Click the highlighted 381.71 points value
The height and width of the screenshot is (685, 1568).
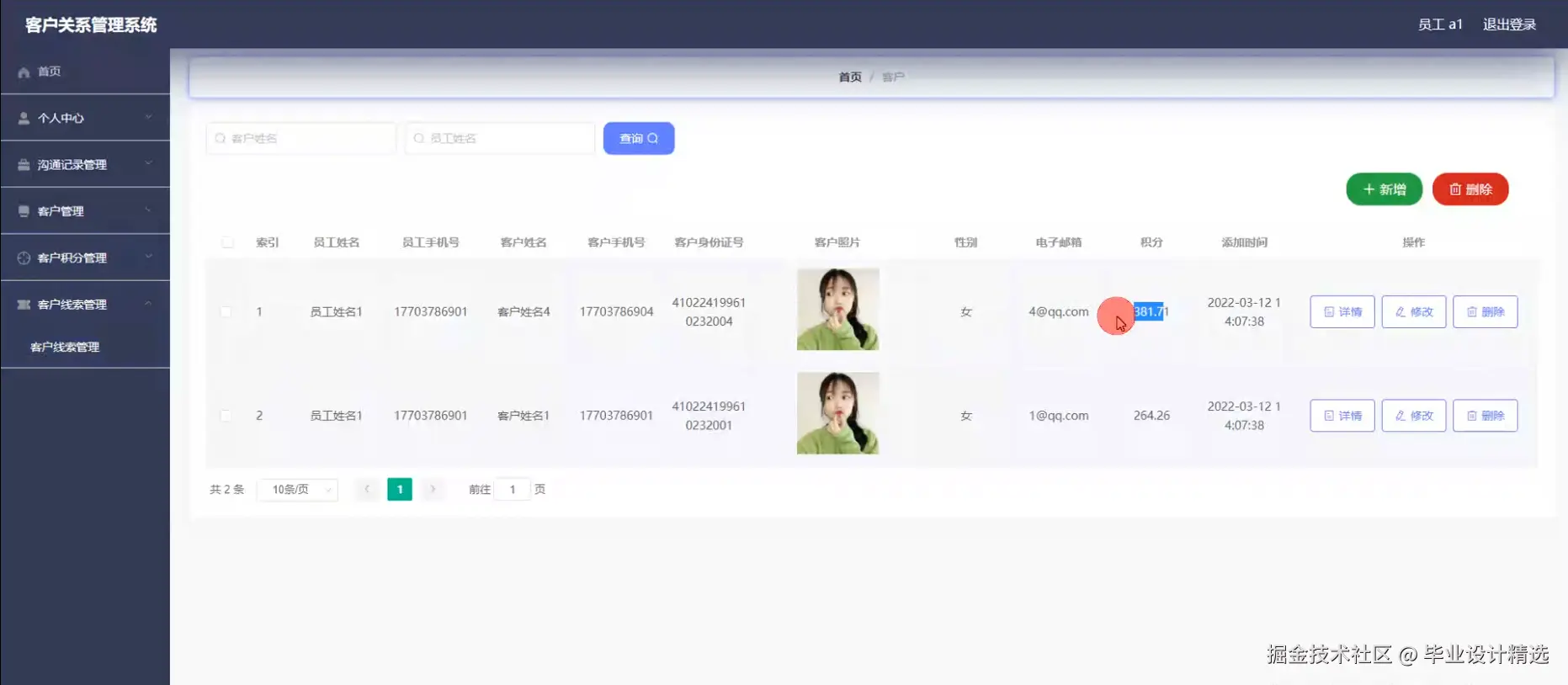[x=1151, y=311]
